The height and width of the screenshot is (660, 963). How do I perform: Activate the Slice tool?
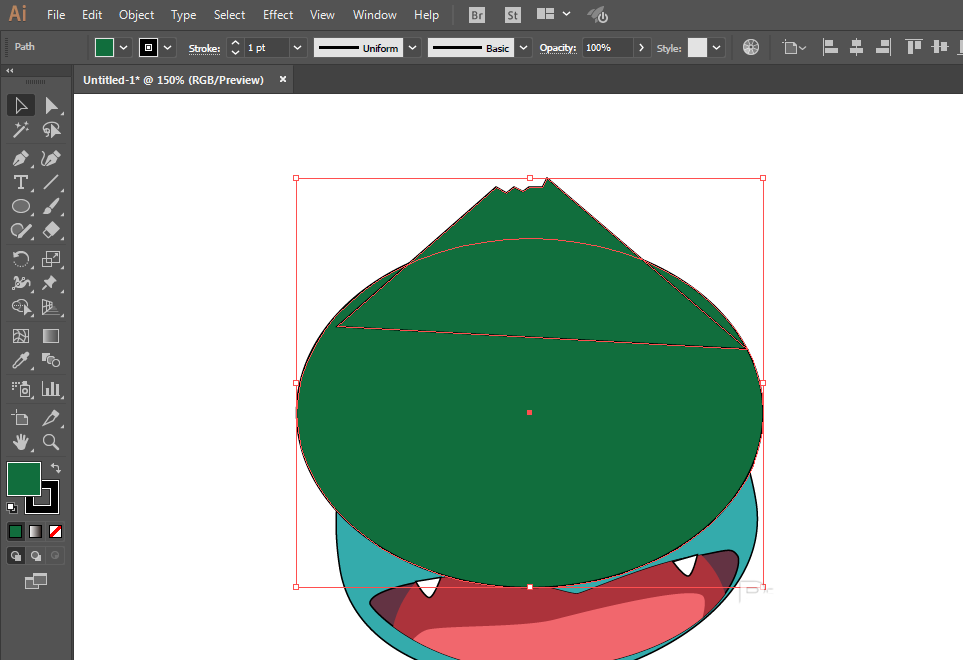(x=51, y=418)
